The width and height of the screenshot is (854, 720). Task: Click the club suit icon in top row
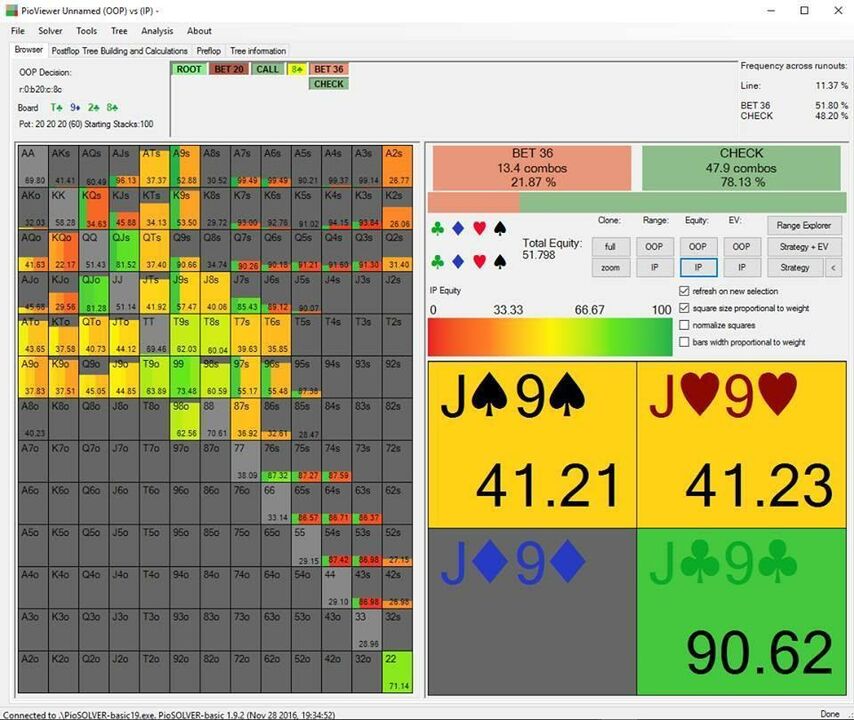437,229
